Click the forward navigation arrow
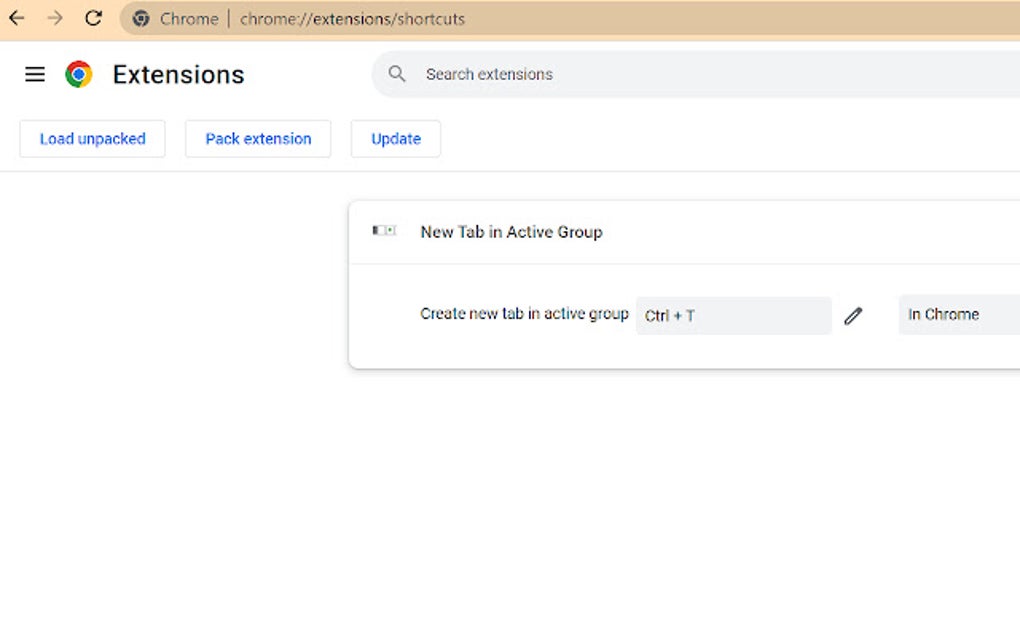1020x638 pixels. (55, 17)
